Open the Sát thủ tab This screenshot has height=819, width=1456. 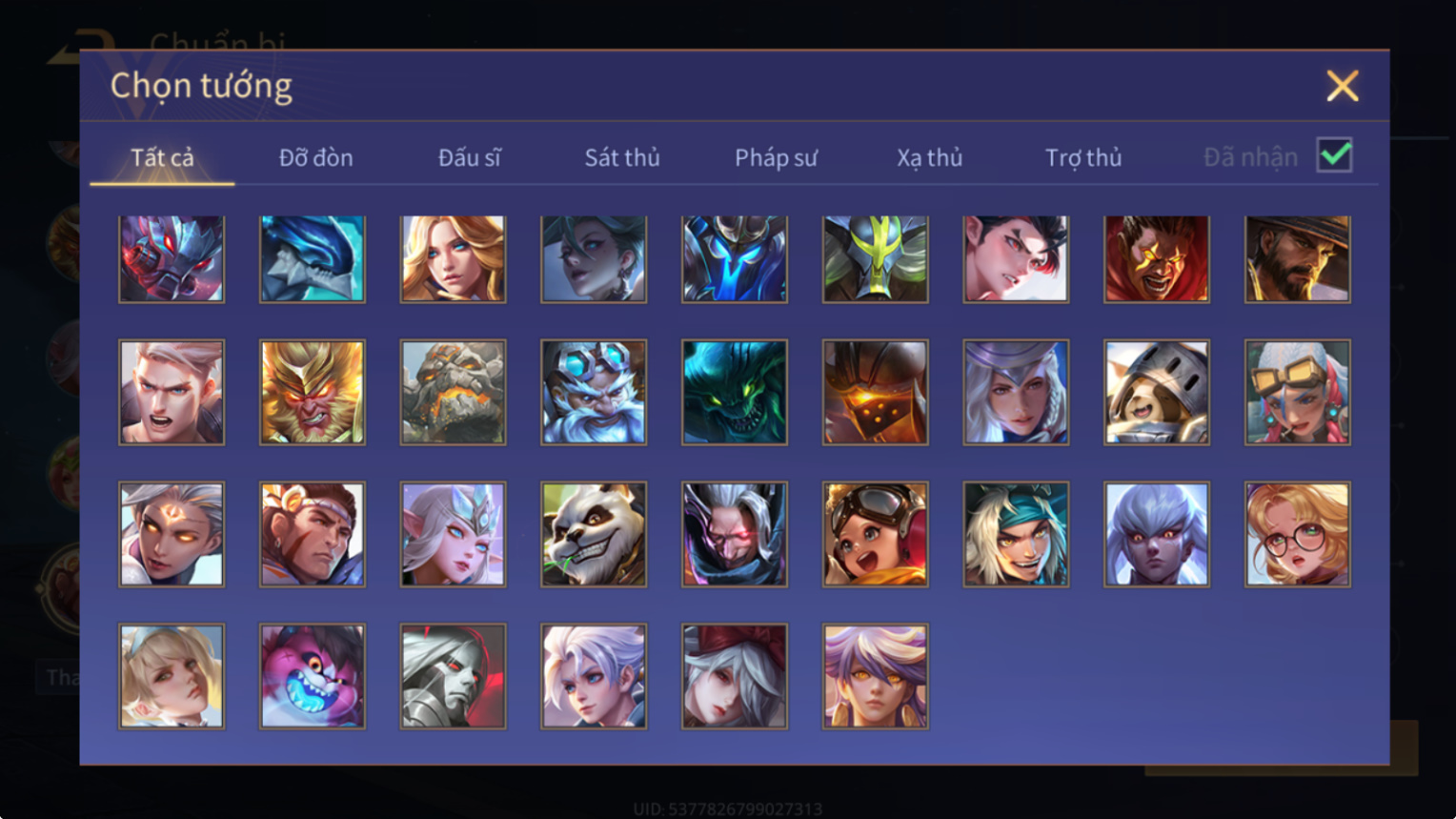(x=622, y=157)
